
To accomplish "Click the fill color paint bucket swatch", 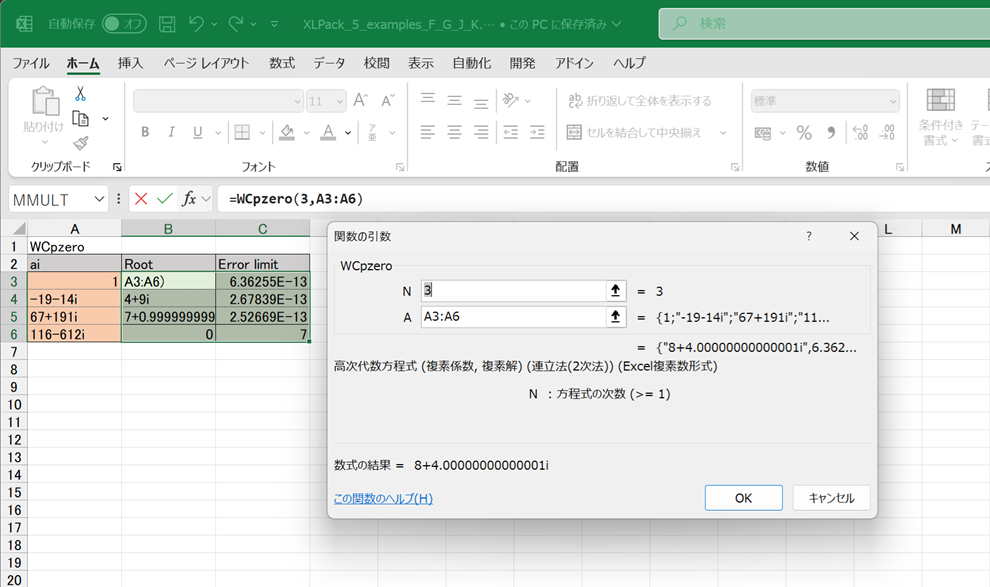I will [287, 132].
